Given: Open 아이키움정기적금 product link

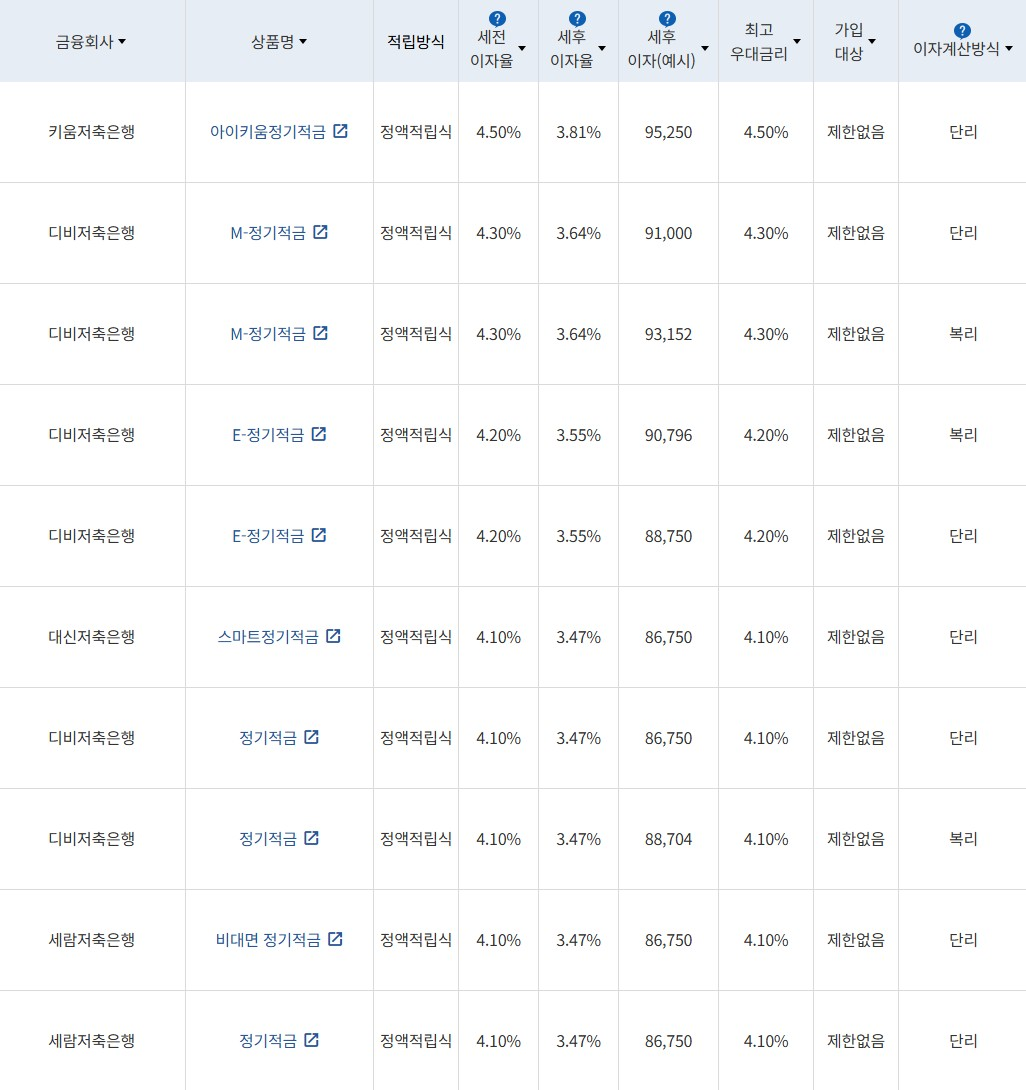Looking at the screenshot, I should tap(267, 132).
